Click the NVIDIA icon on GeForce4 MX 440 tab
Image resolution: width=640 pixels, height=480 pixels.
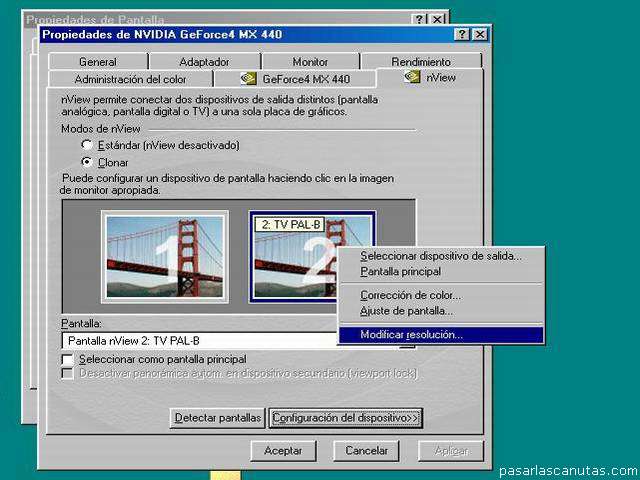point(250,78)
